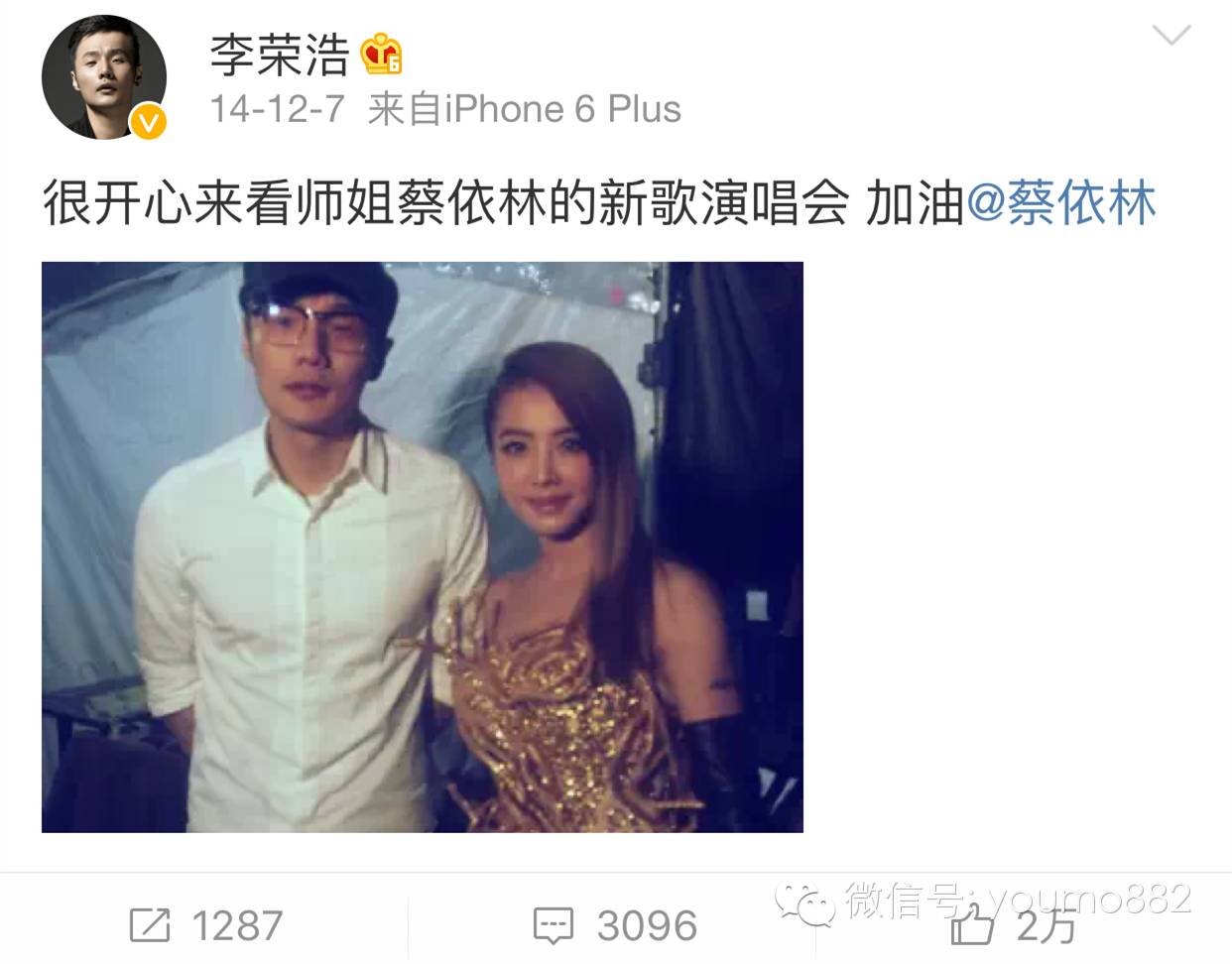The width and height of the screenshot is (1232, 964).
Task: Tap the comment bubble icon
Action: (x=553, y=925)
